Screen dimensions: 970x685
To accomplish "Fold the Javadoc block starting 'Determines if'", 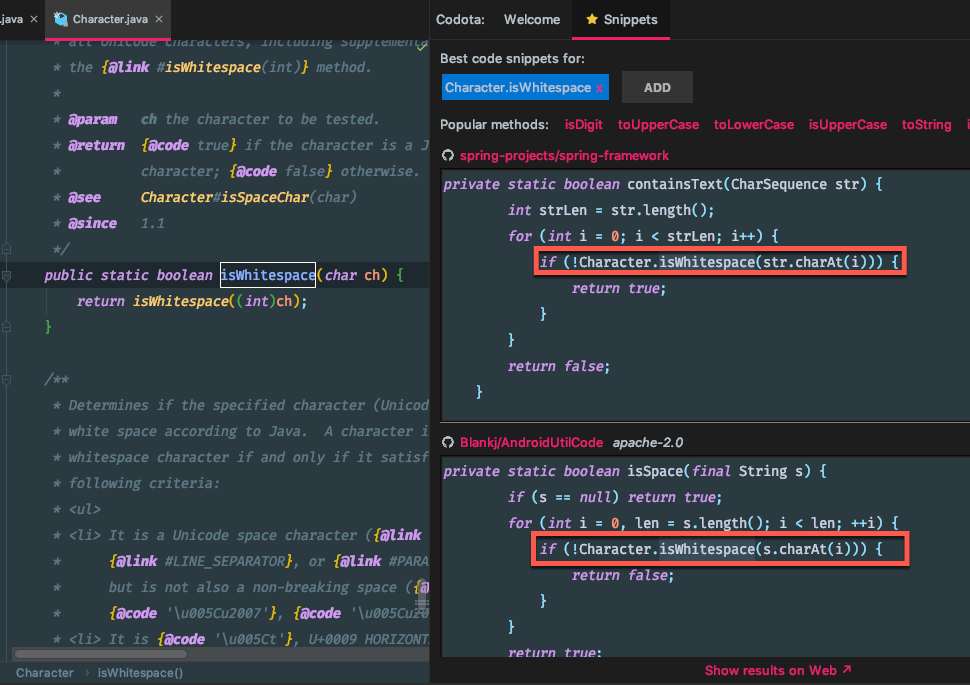I will click(6, 379).
